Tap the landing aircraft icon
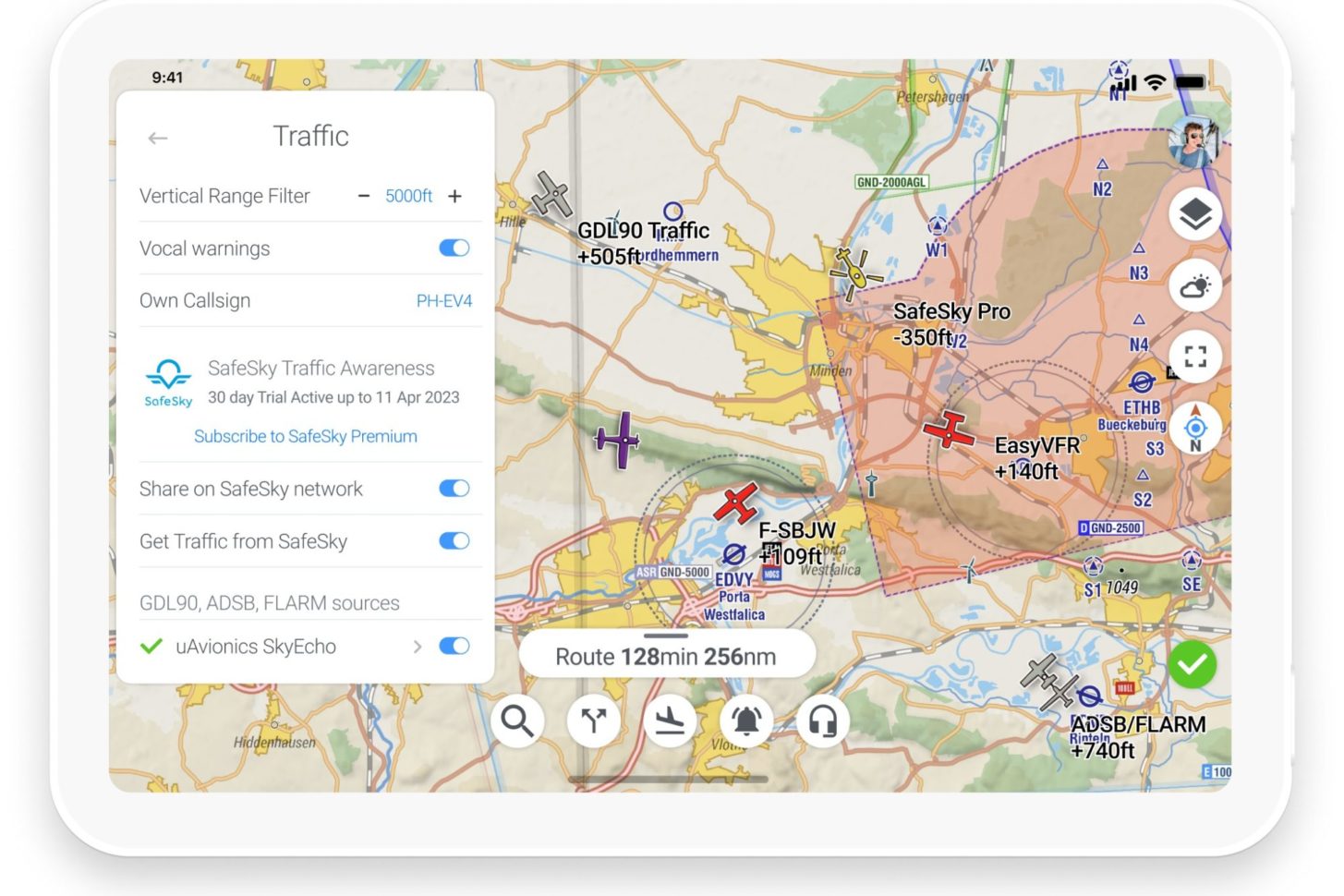This screenshot has width=1344, height=896. pos(670,720)
